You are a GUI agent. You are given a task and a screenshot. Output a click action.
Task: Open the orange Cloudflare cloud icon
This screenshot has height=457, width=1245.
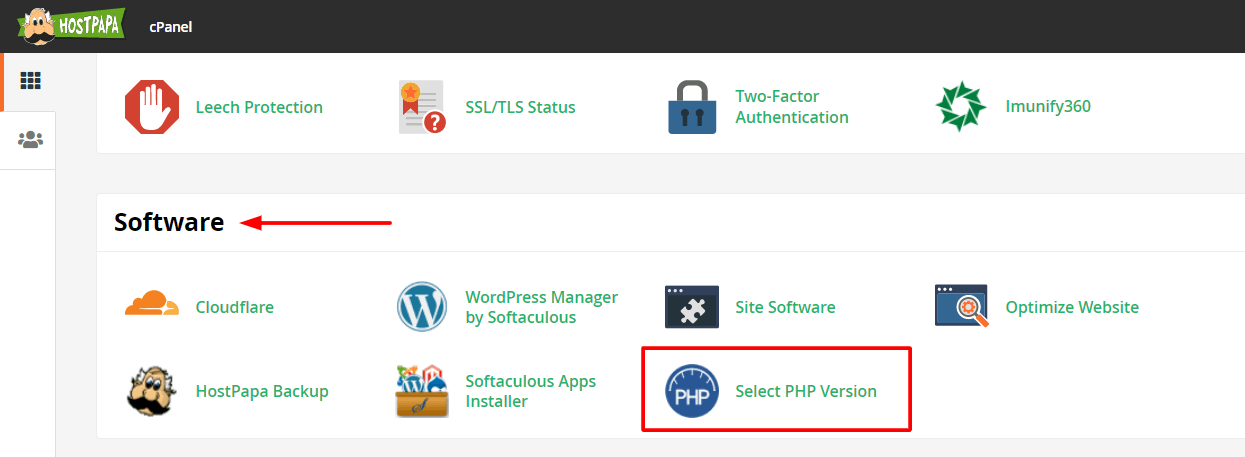coord(152,304)
